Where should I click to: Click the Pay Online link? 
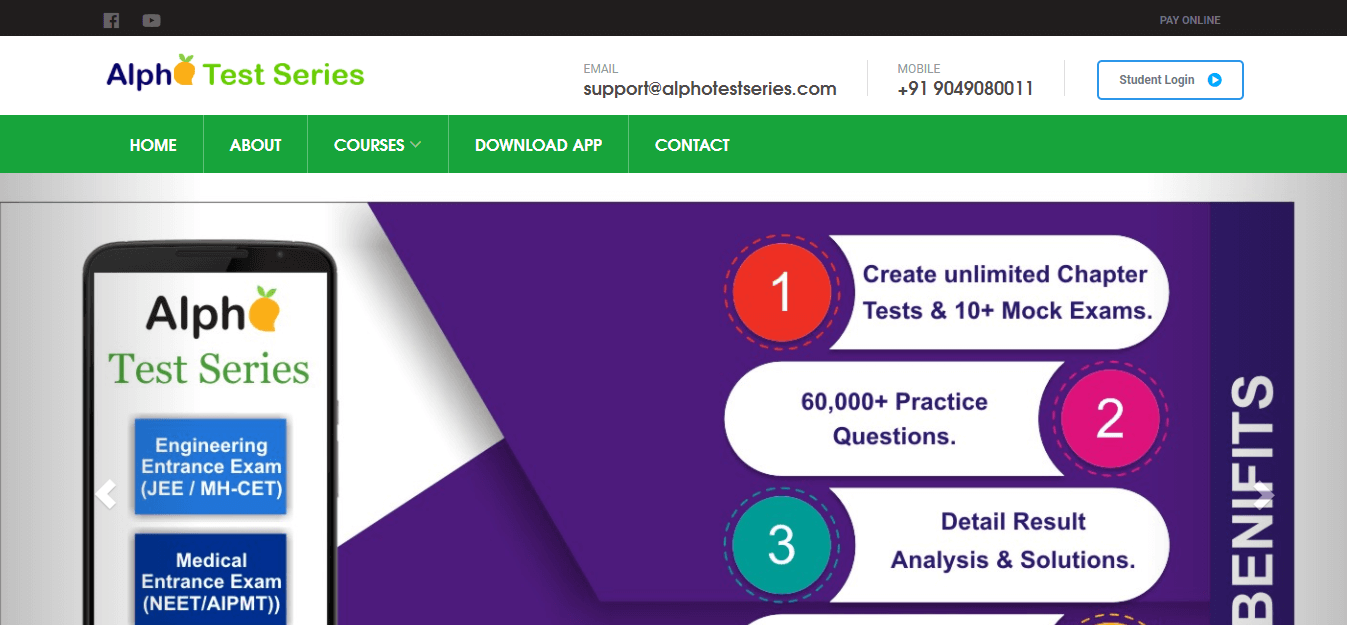(1189, 20)
